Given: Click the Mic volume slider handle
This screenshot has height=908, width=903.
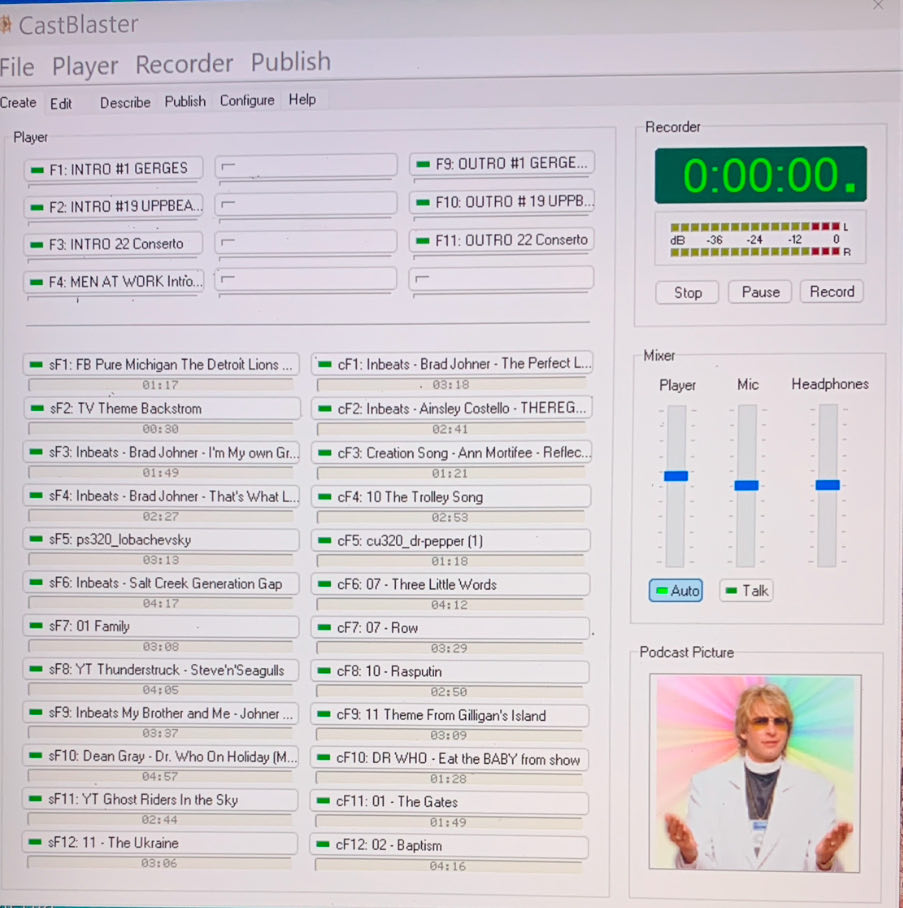Looking at the screenshot, I should [x=746, y=485].
